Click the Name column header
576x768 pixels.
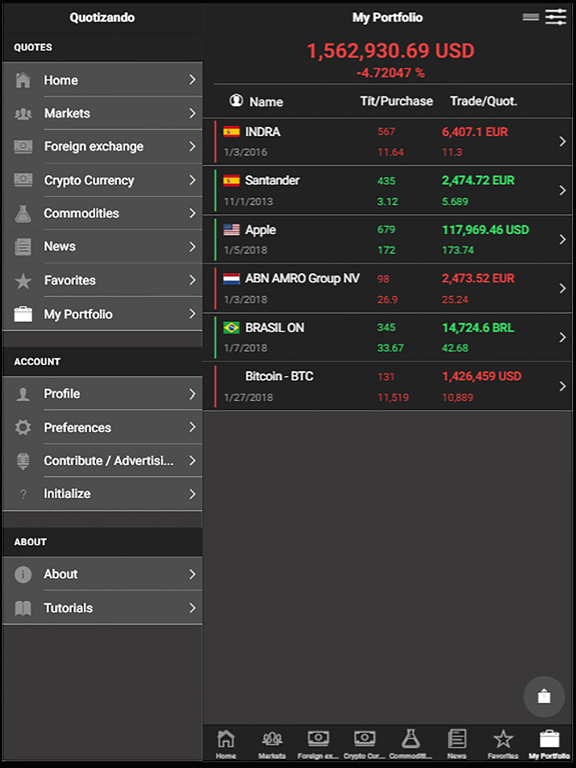coord(266,102)
